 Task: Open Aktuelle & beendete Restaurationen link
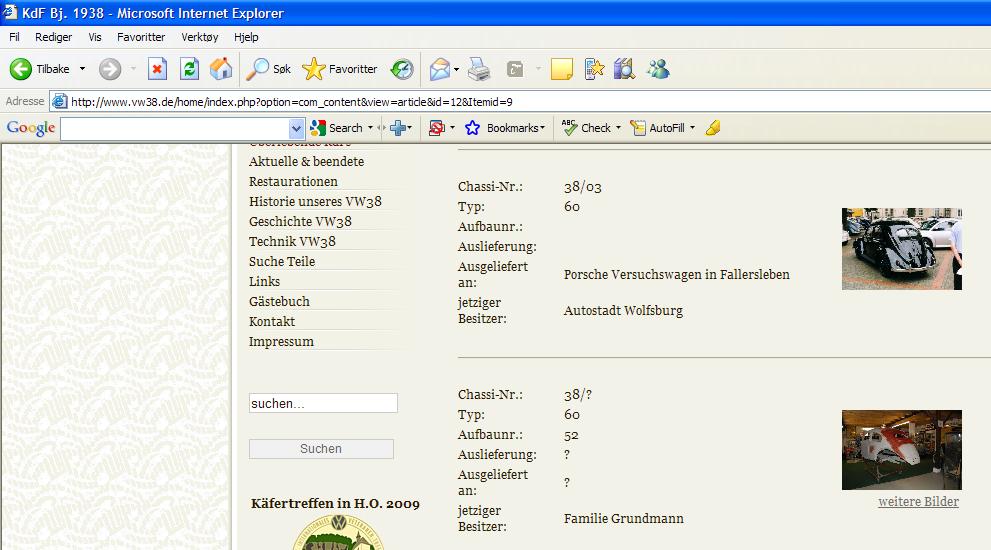coord(307,171)
